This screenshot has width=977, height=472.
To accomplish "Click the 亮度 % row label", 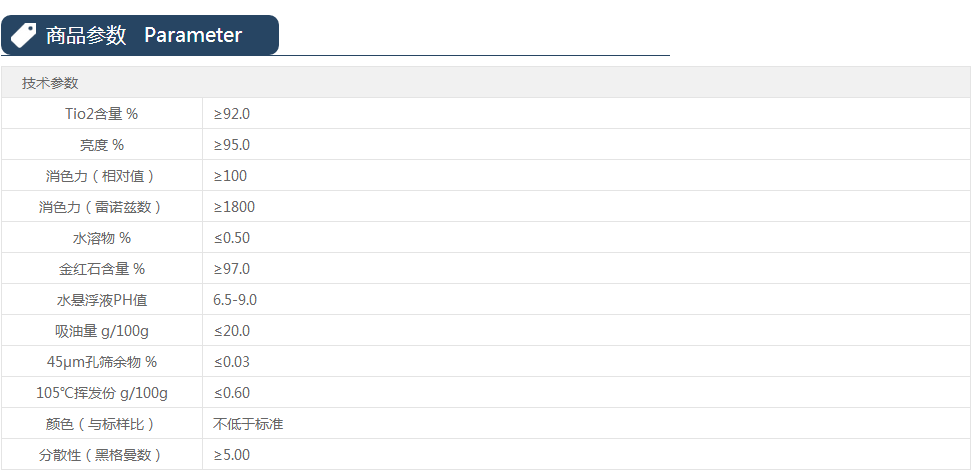I will (x=102, y=145).
